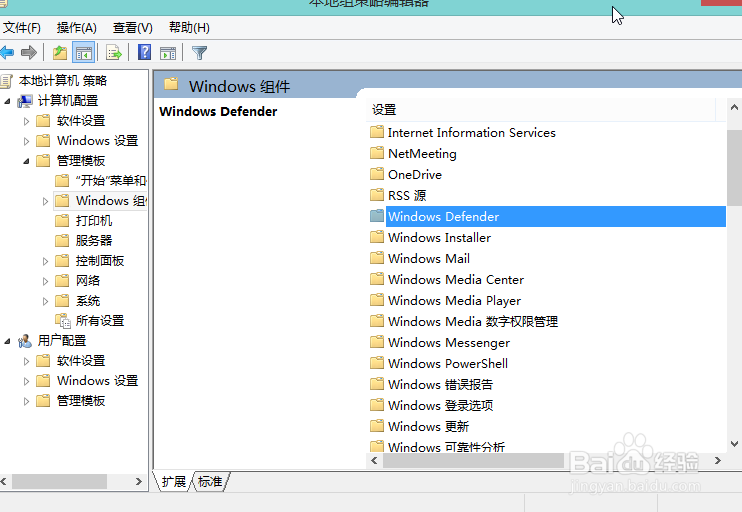Select Windows Media Player entry
This screenshot has height=512, width=742.
454,300
